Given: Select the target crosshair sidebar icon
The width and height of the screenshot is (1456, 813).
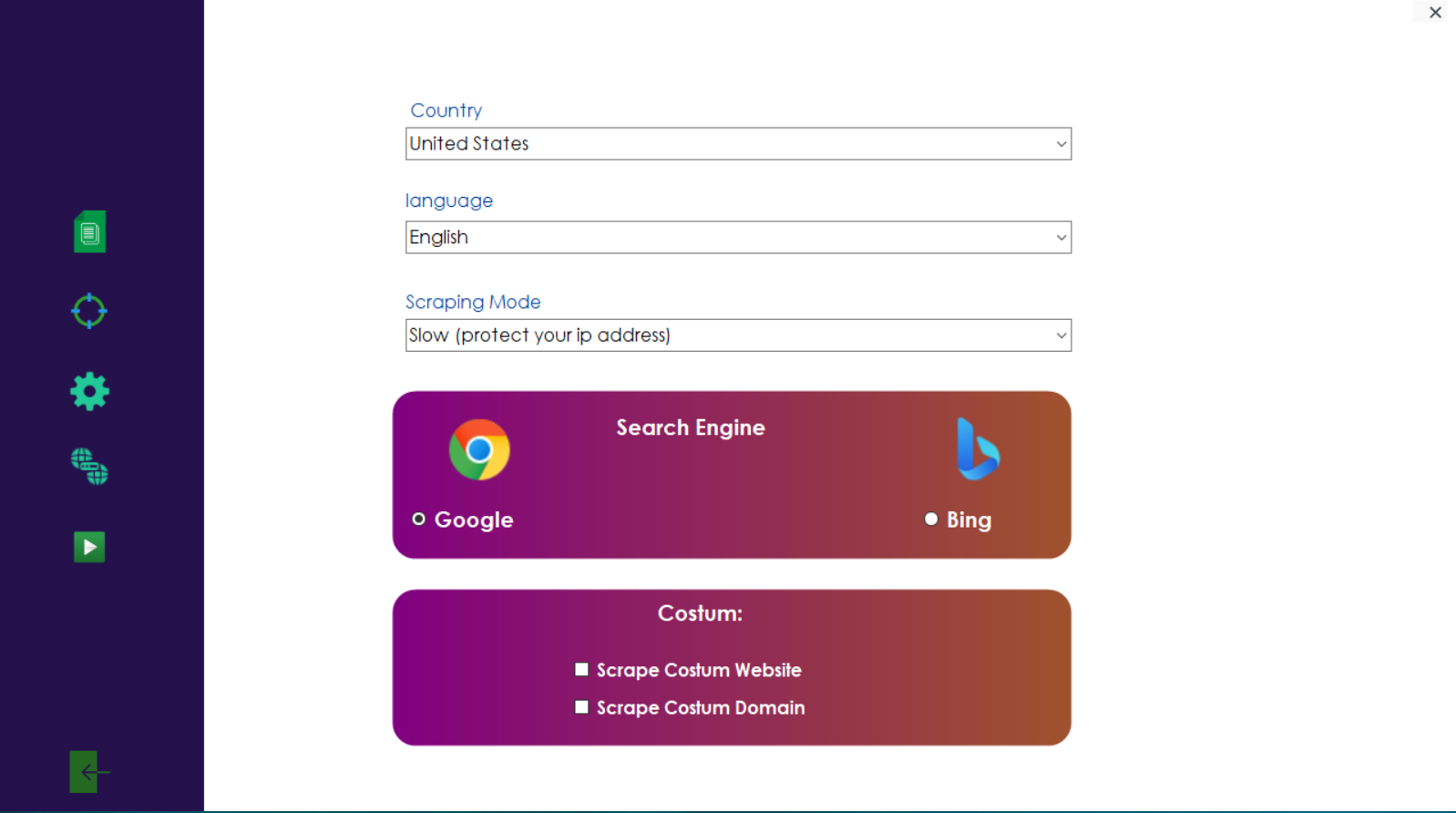Looking at the screenshot, I should (x=88, y=311).
